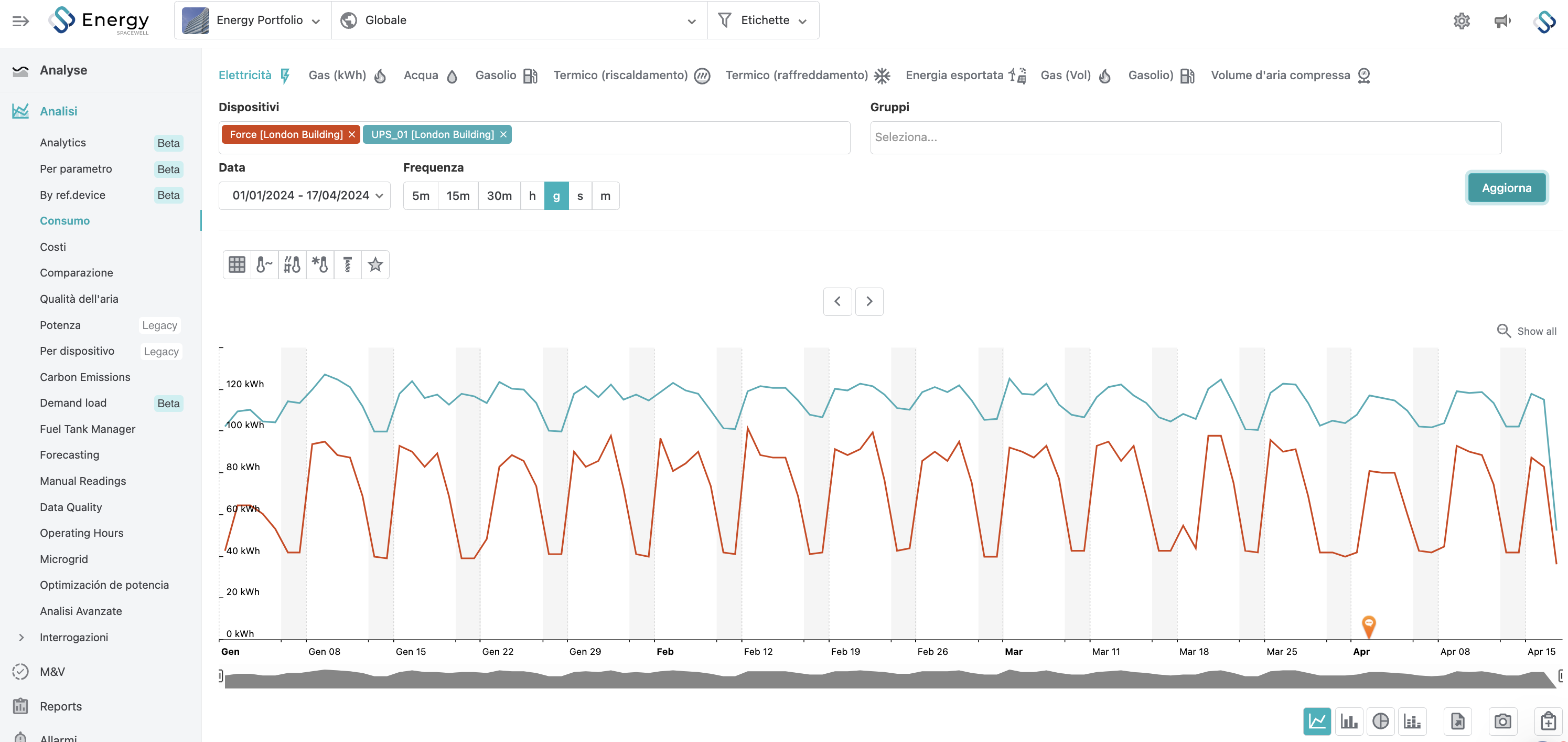Open Data Quality in sidebar
This screenshot has width=1568, height=742.
tap(71, 507)
